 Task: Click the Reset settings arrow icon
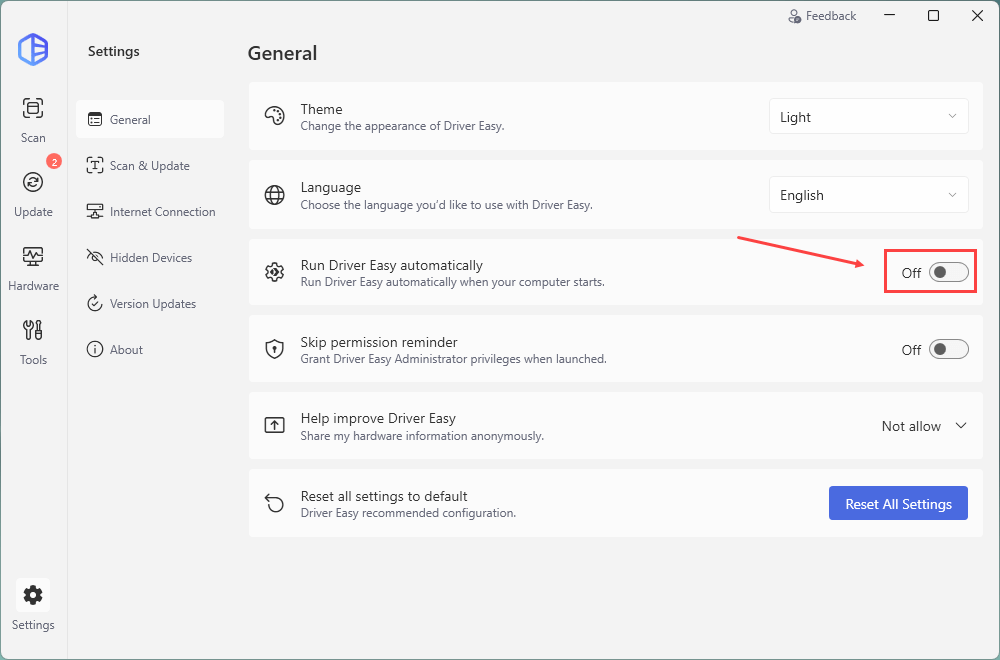click(274, 504)
